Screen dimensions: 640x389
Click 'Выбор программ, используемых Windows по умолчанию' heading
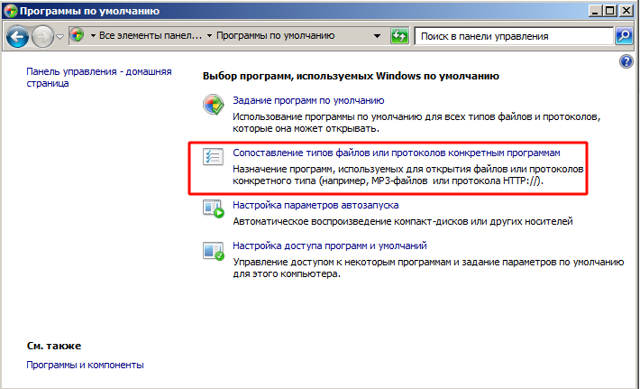351,76
